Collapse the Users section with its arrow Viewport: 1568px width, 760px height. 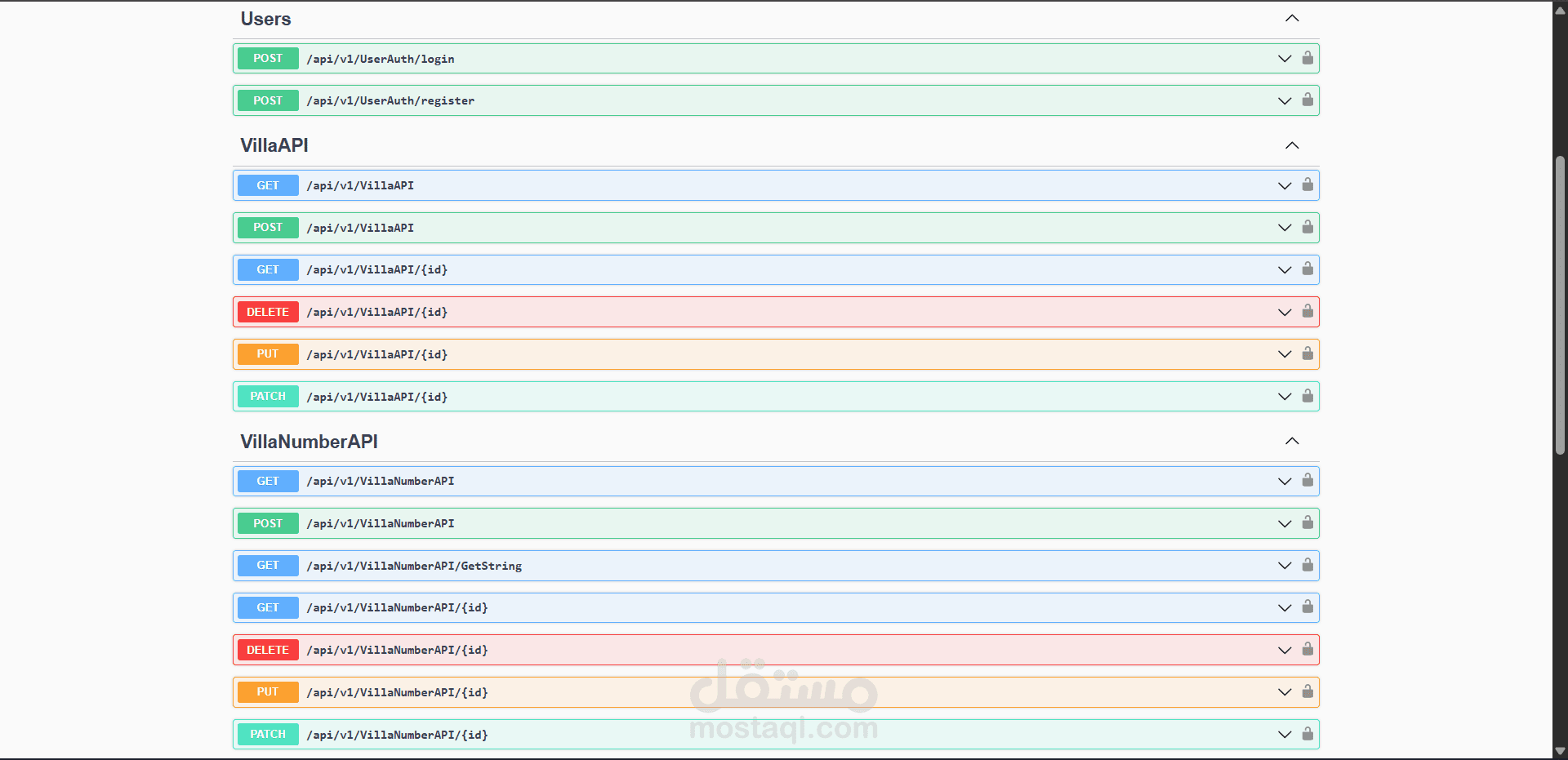pos(1292,18)
